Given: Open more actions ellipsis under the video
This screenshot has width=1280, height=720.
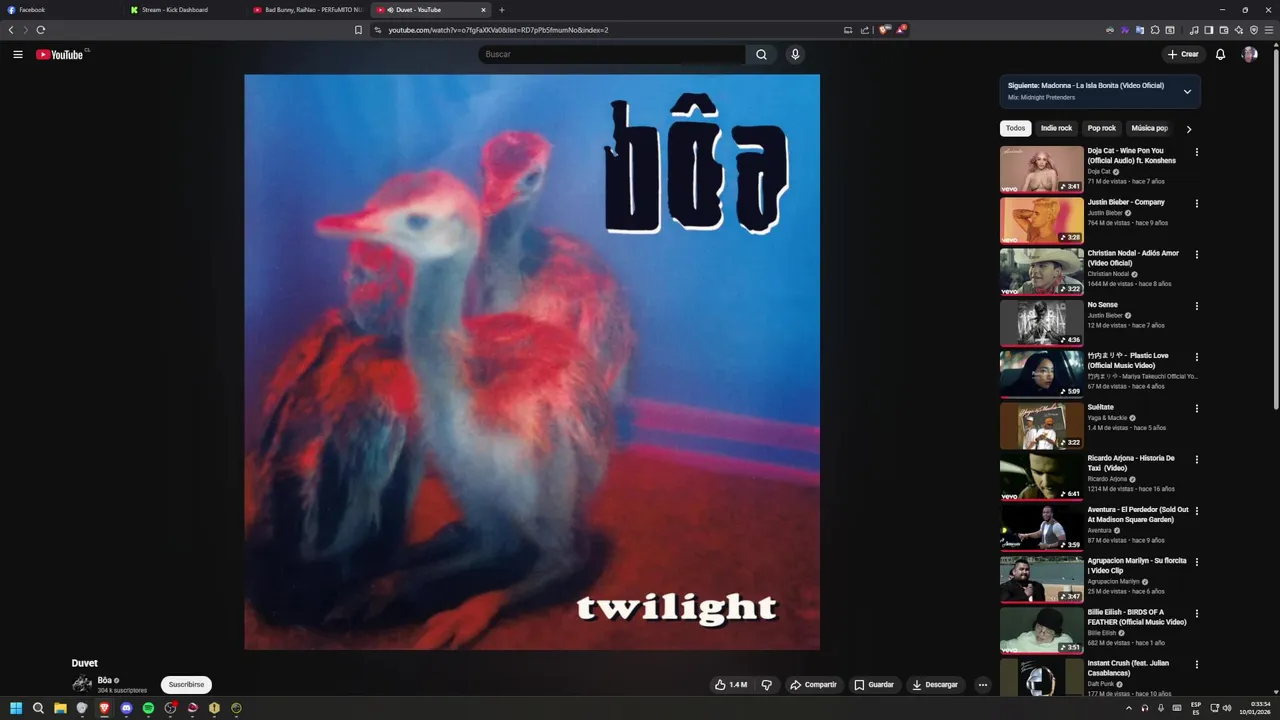Looking at the screenshot, I should 983,685.
